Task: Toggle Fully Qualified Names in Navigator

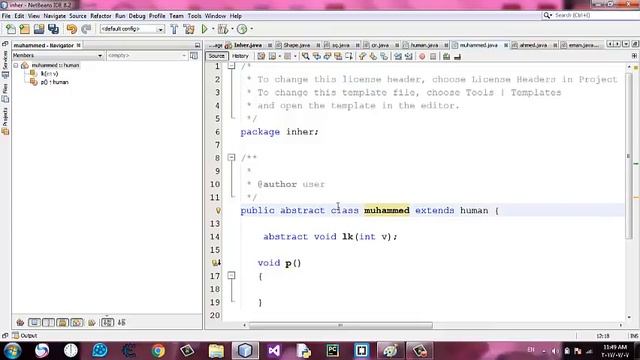Action: [92, 322]
